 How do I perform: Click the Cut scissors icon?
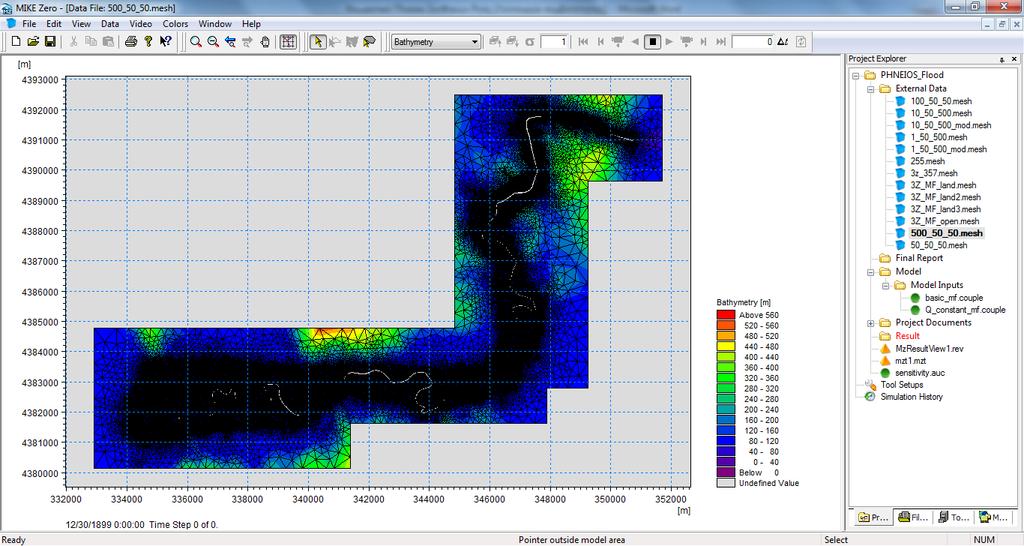73,42
